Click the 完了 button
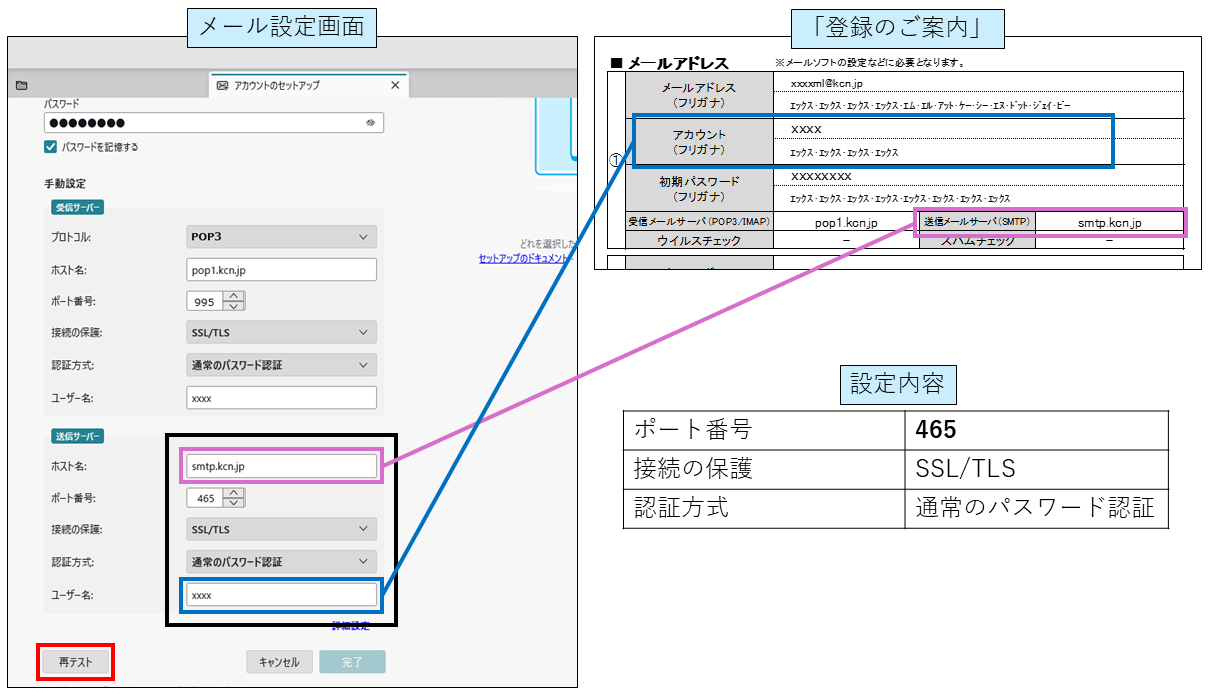 [x=352, y=661]
